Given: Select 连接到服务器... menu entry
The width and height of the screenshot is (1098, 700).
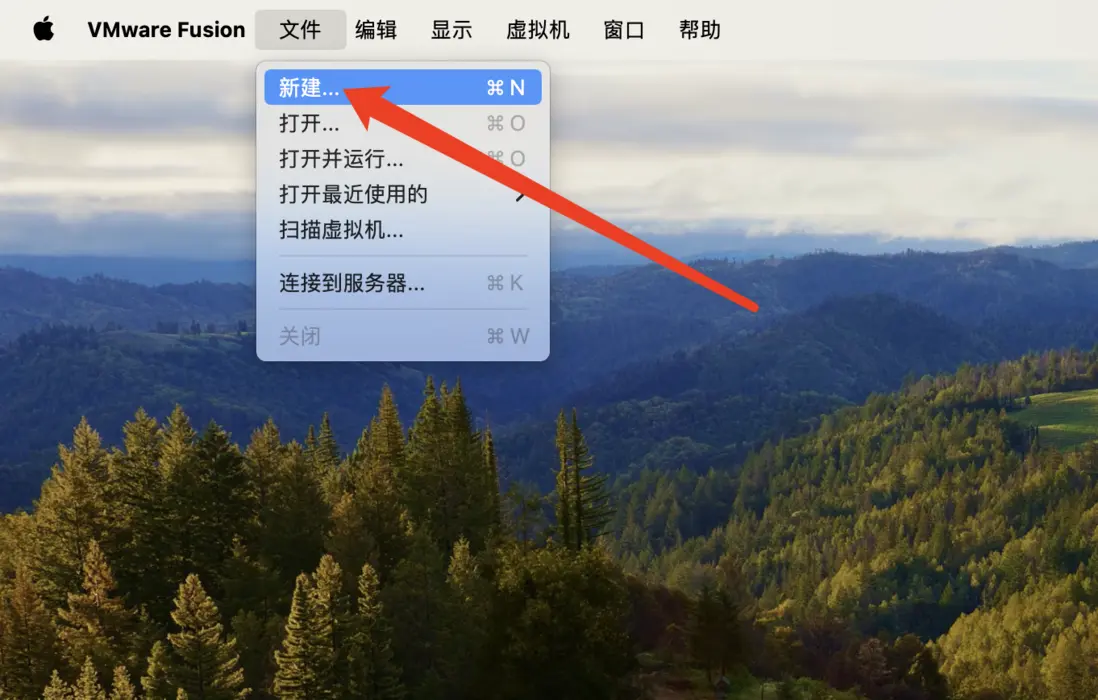Looking at the screenshot, I should click(x=403, y=283).
